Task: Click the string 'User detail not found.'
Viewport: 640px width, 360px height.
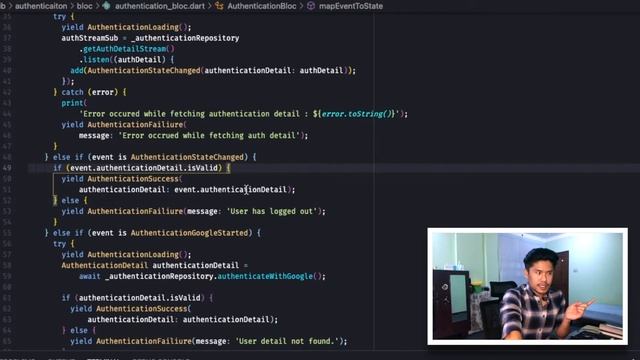Action: (287, 341)
